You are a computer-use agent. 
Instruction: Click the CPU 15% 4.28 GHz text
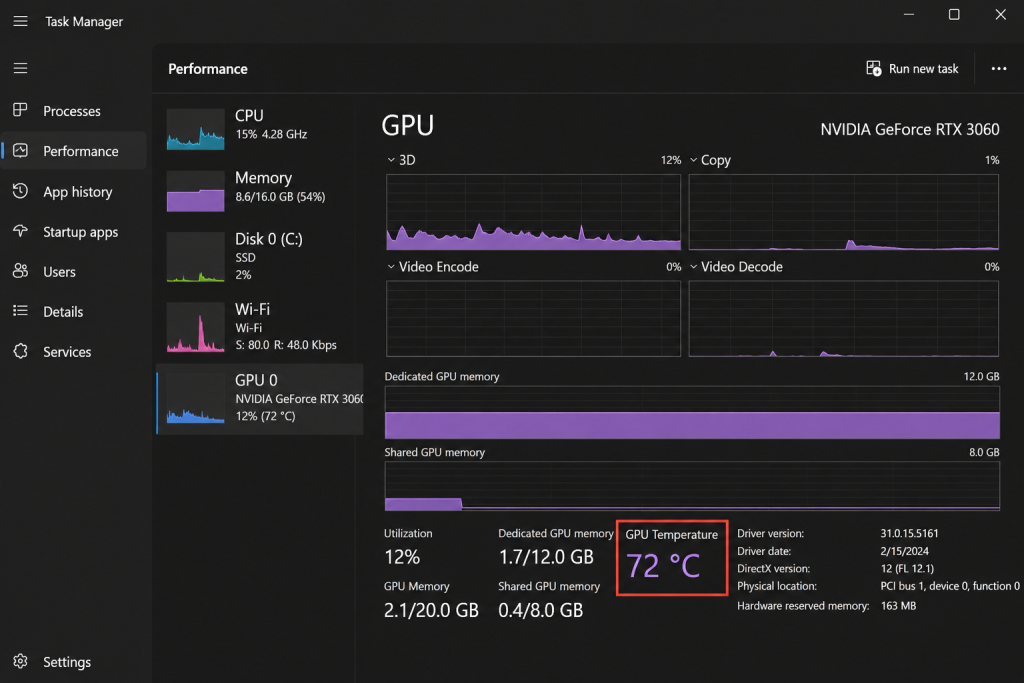(271, 134)
